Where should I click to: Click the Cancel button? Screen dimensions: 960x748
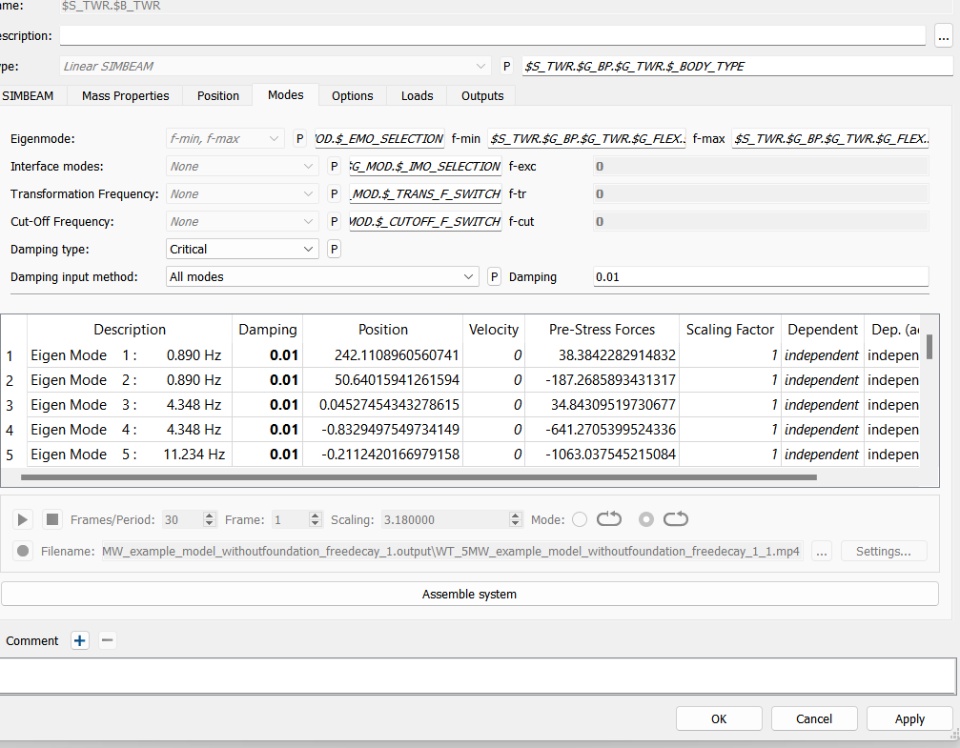pos(814,719)
